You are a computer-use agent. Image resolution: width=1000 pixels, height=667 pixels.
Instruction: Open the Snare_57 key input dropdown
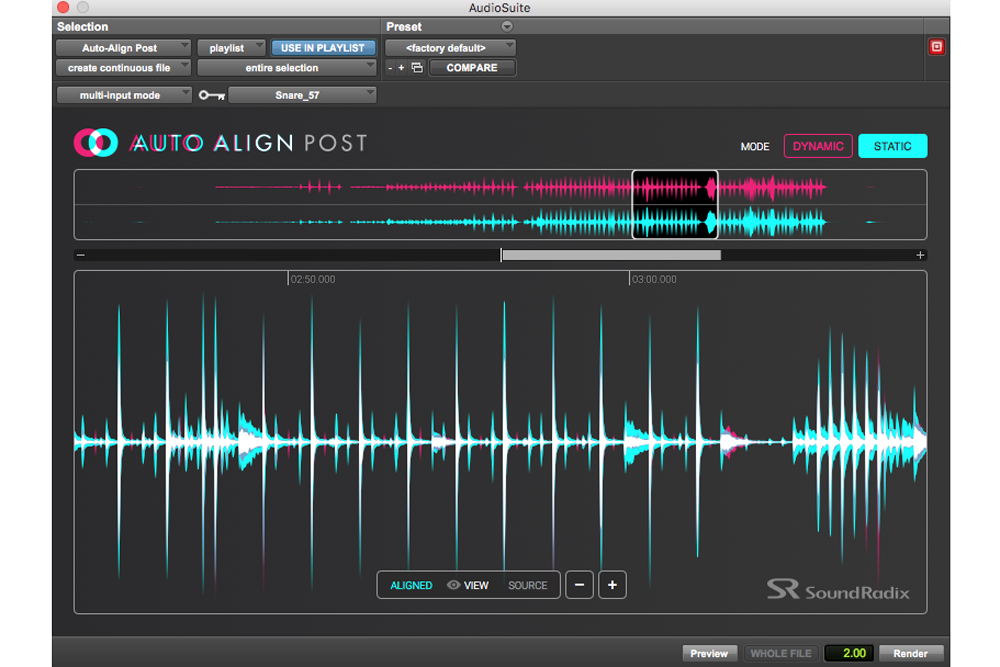click(x=302, y=95)
